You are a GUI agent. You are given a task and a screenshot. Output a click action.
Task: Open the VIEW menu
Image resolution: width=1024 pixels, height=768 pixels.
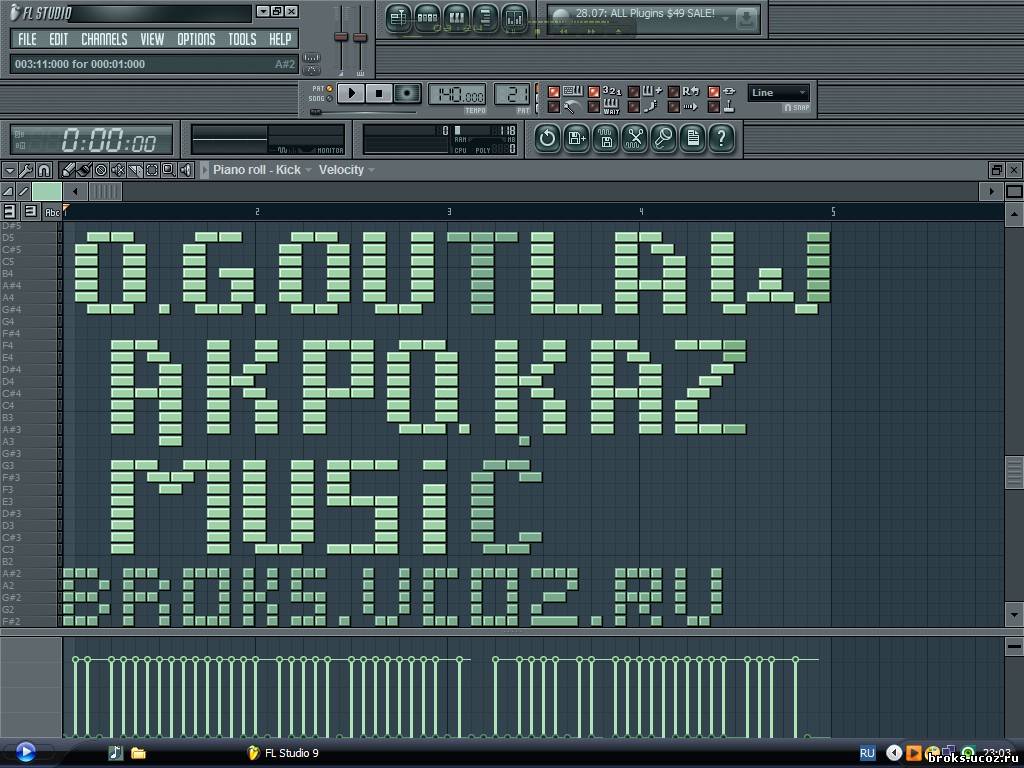152,40
